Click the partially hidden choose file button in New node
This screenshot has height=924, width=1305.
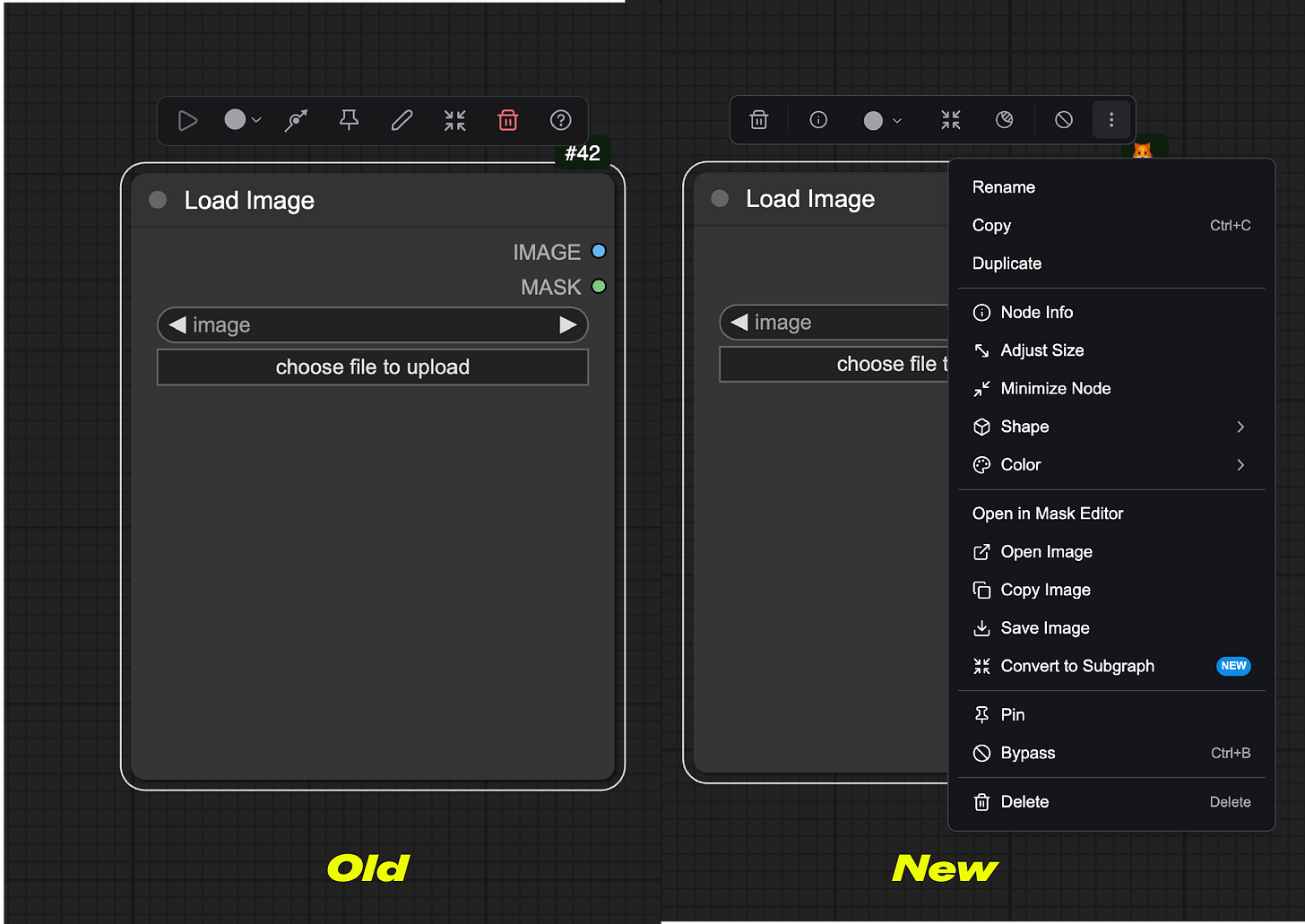pyautogui.click(x=834, y=365)
